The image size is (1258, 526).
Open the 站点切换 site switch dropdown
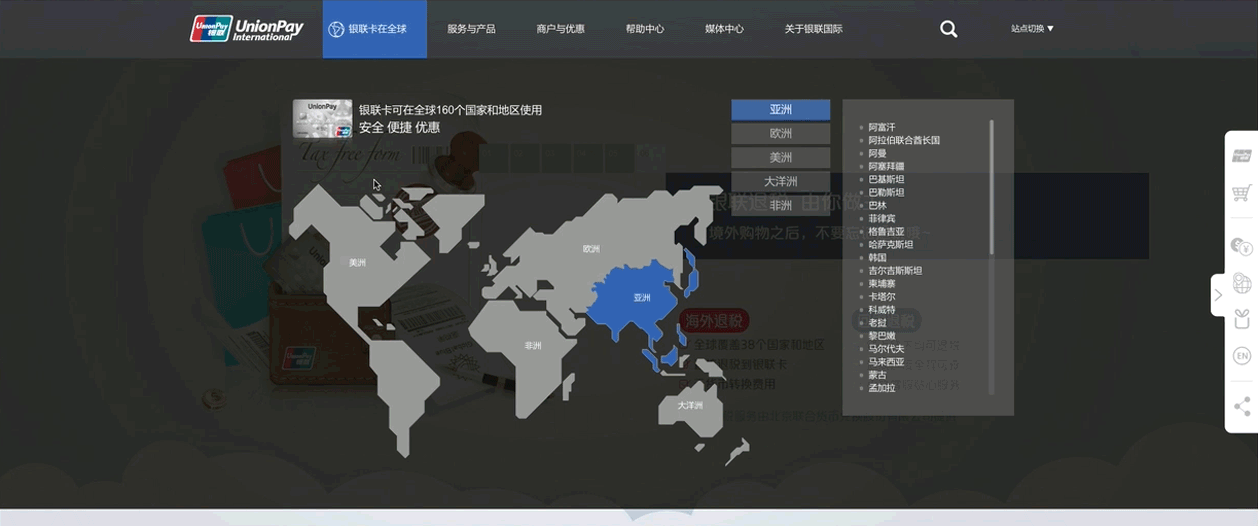tap(1032, 29)
